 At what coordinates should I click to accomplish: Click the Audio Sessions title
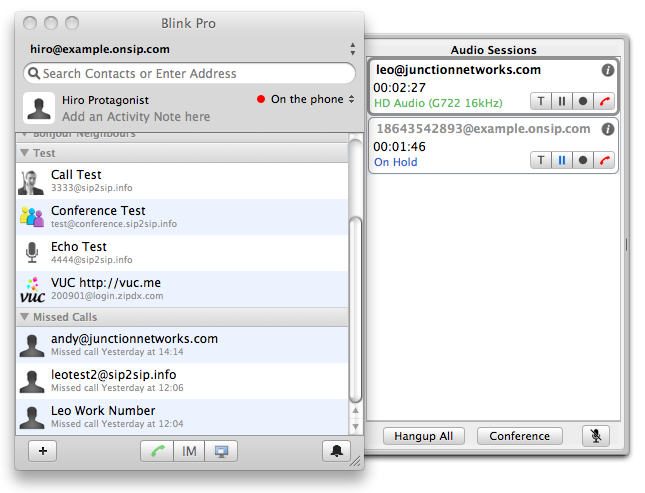(494, 50)
